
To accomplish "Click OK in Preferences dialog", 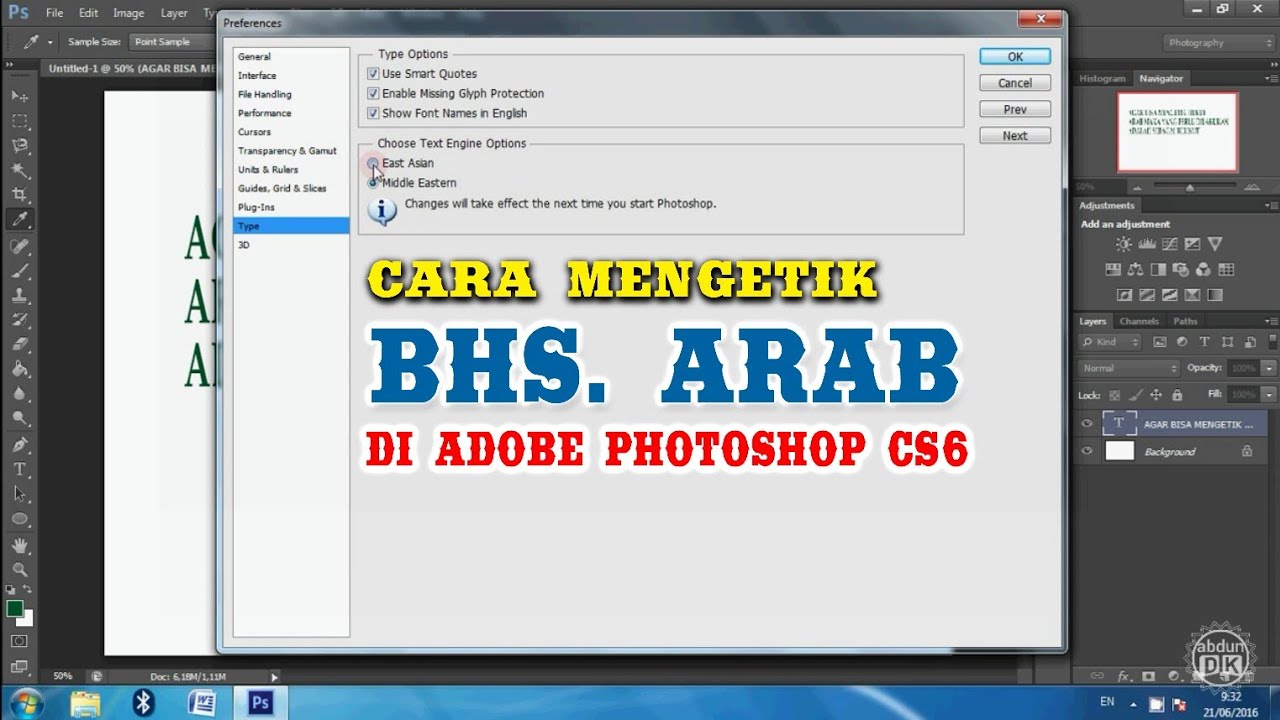I will 1015,57.
